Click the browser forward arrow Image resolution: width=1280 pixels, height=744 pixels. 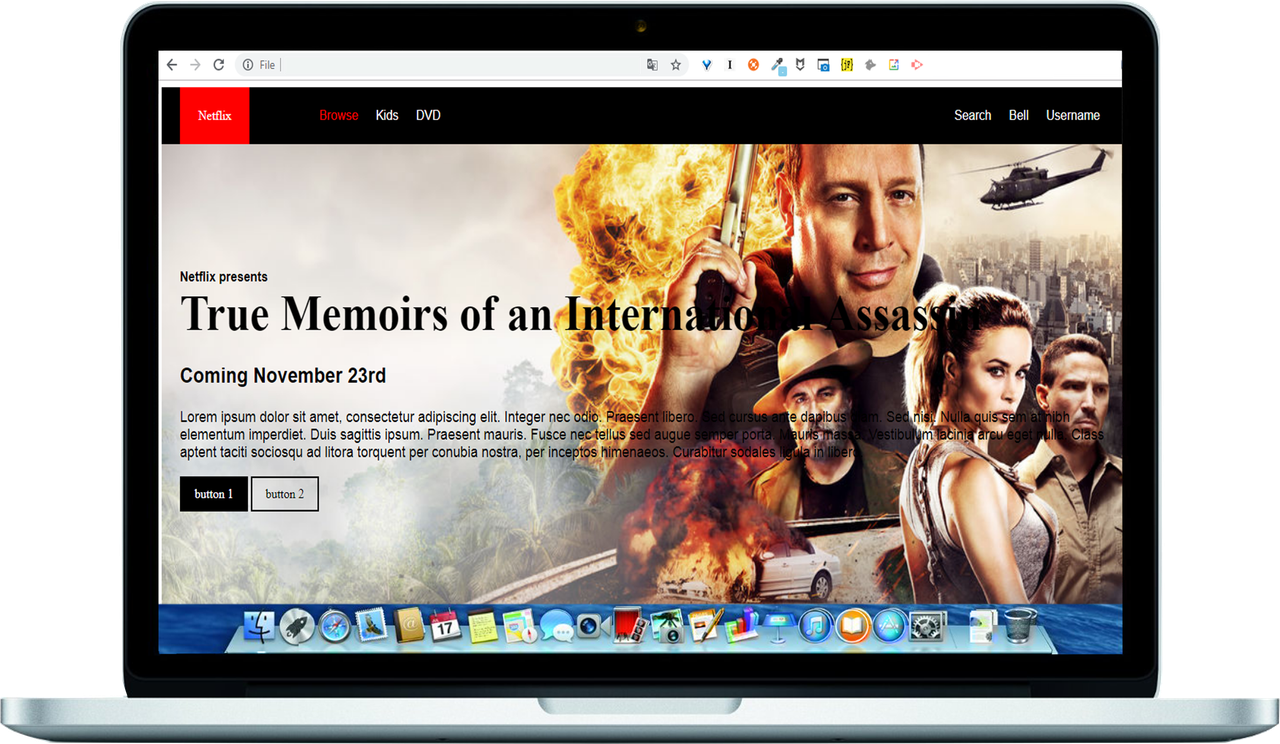(x=195, y=65)
